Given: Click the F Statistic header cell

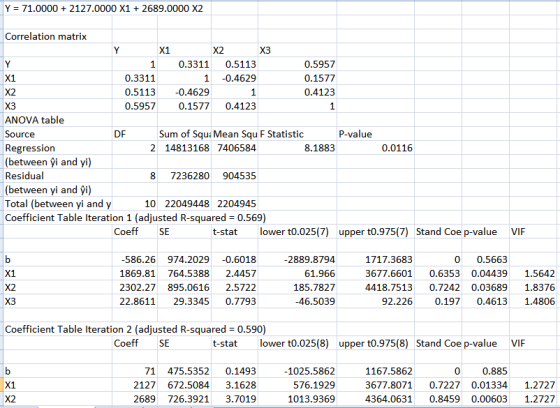Looking at the screenshot, I should coord(297,134).
